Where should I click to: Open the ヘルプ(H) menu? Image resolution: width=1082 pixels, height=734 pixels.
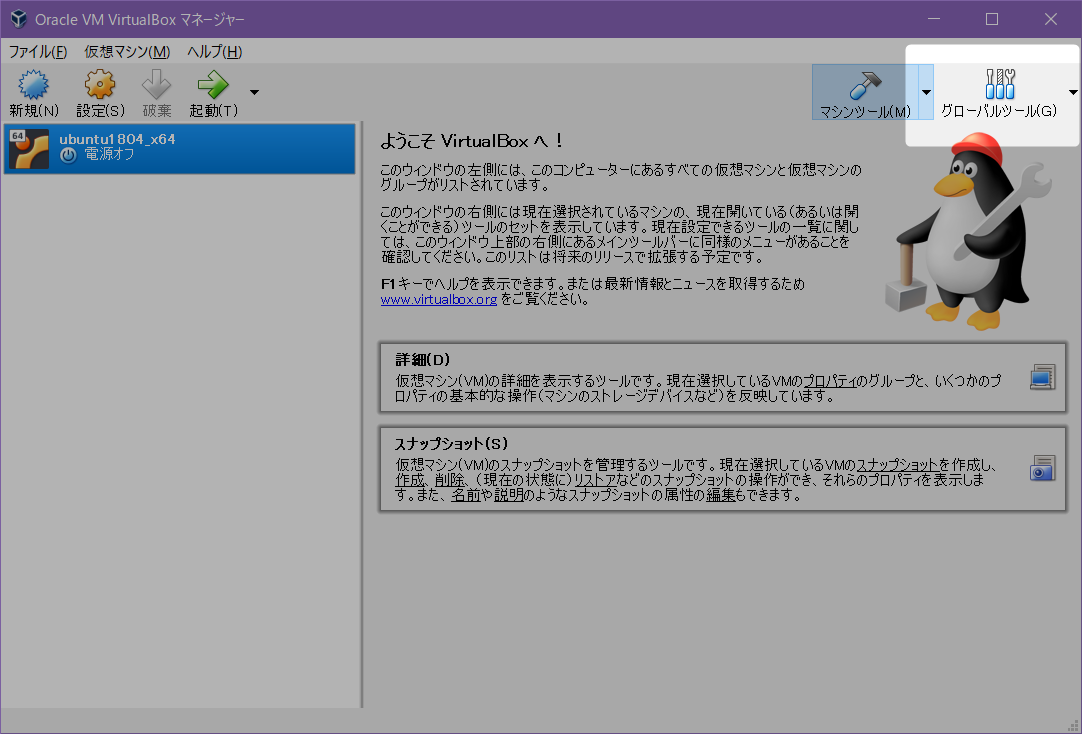(x=213, y=51)
